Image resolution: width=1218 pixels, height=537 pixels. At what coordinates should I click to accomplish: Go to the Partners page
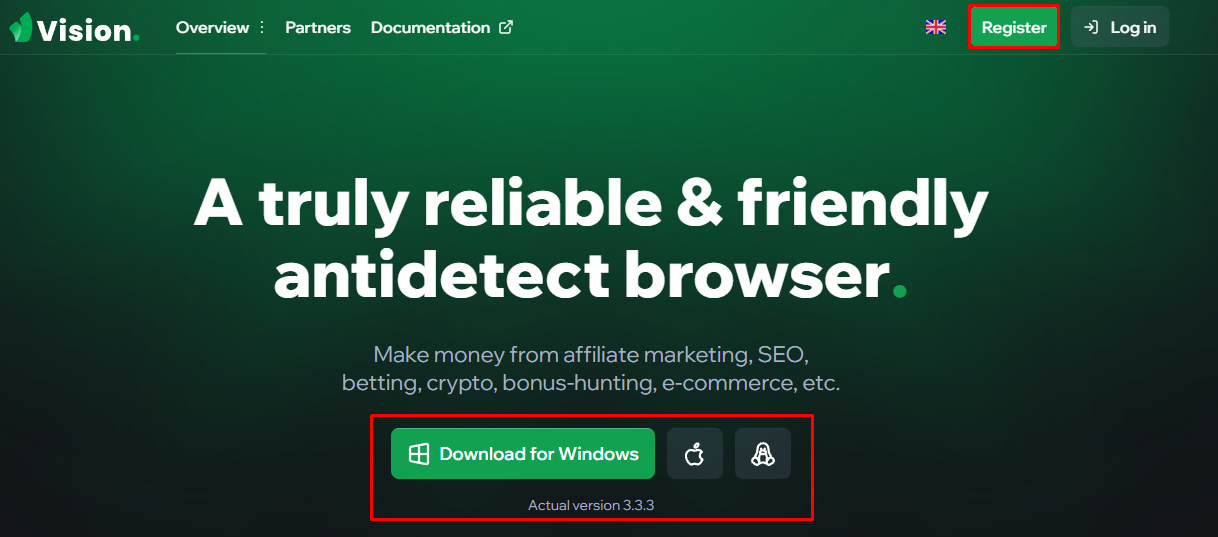coord(318,28)
